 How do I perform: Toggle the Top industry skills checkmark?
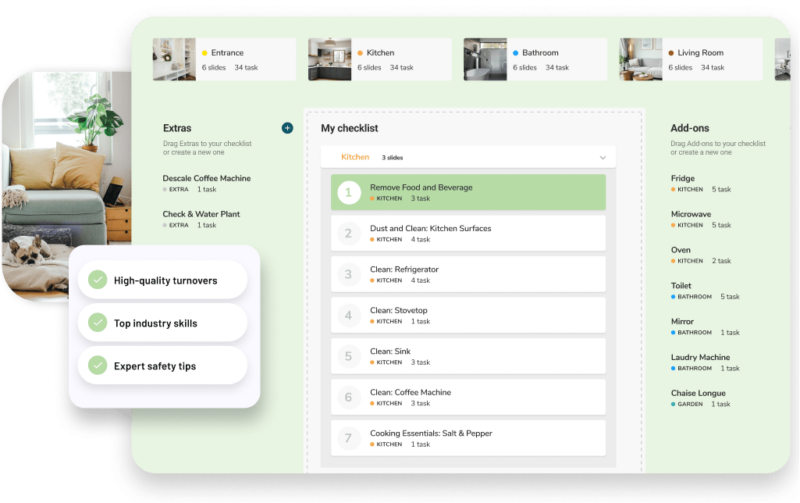coord(97,323)
